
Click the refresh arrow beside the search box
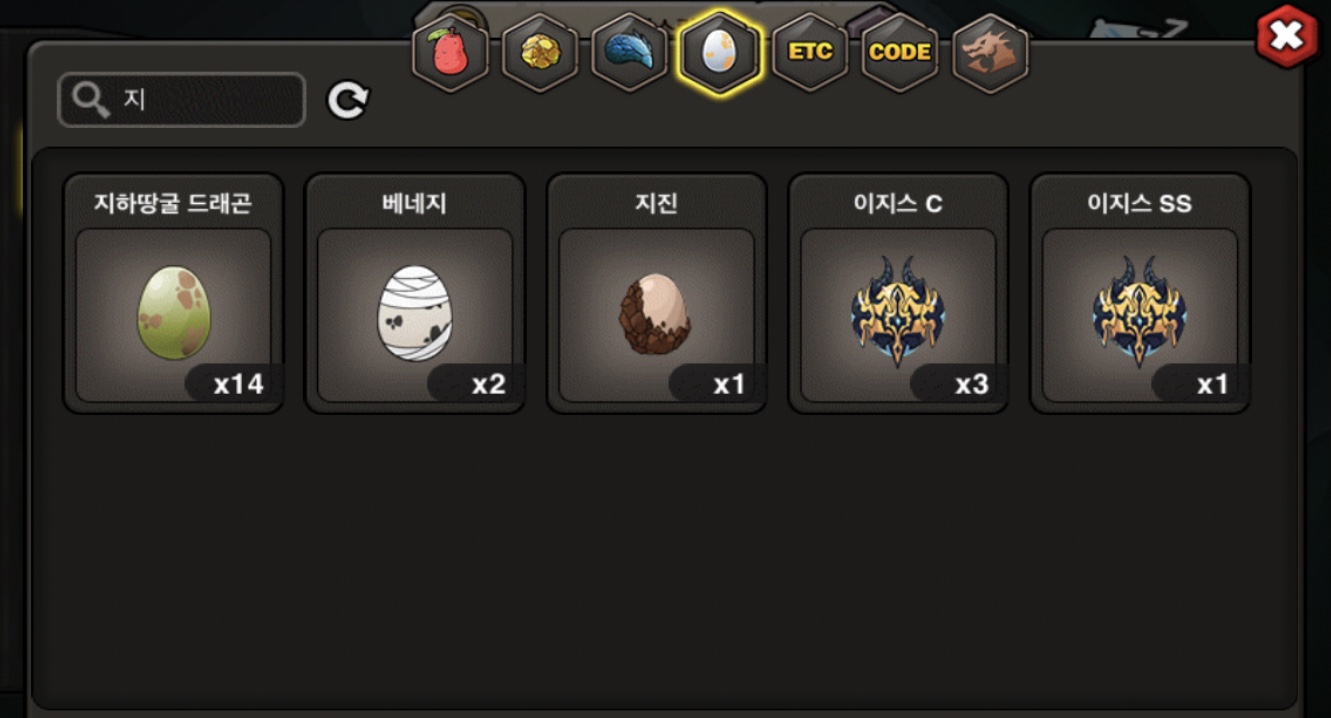[x=348, y=100]
